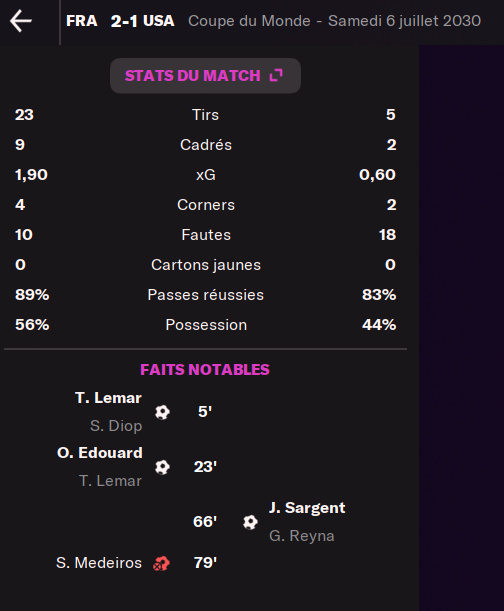Click the 5' goal minute marker
The image size is (504, 611).
tap(205, 411)
